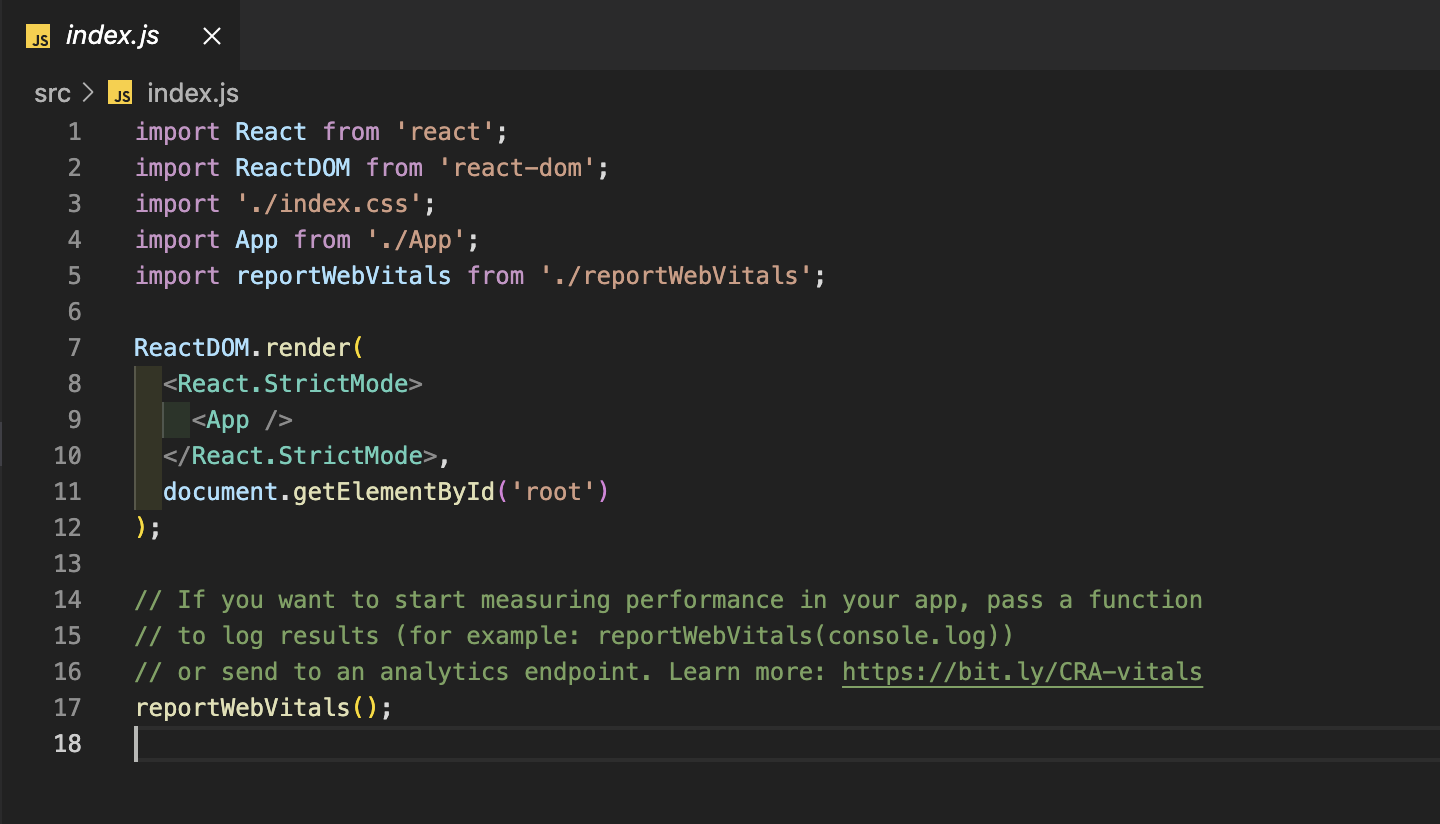Click line number 14 in the gutter

[67, 600]
